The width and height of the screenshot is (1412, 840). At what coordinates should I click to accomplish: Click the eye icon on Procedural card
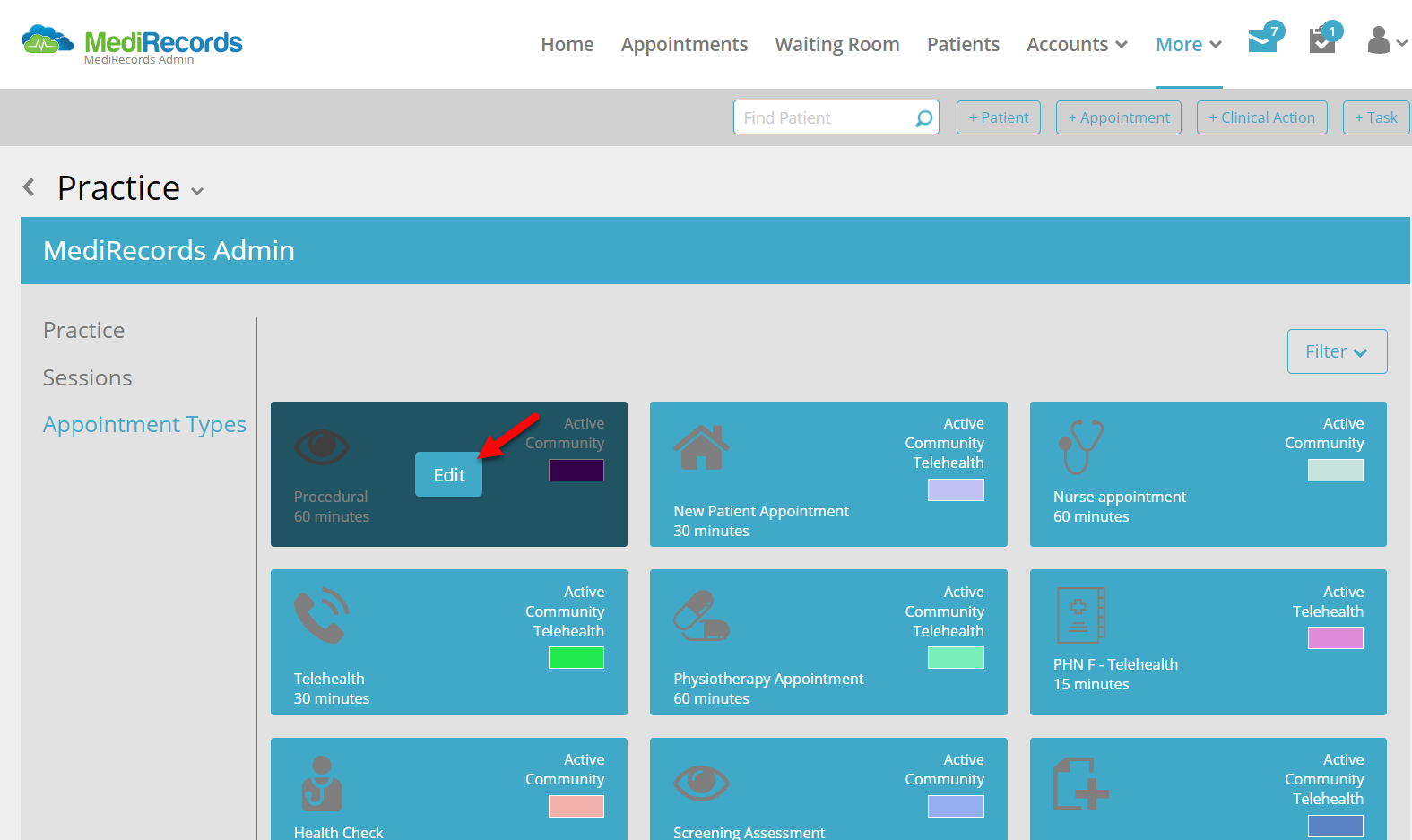322,446
